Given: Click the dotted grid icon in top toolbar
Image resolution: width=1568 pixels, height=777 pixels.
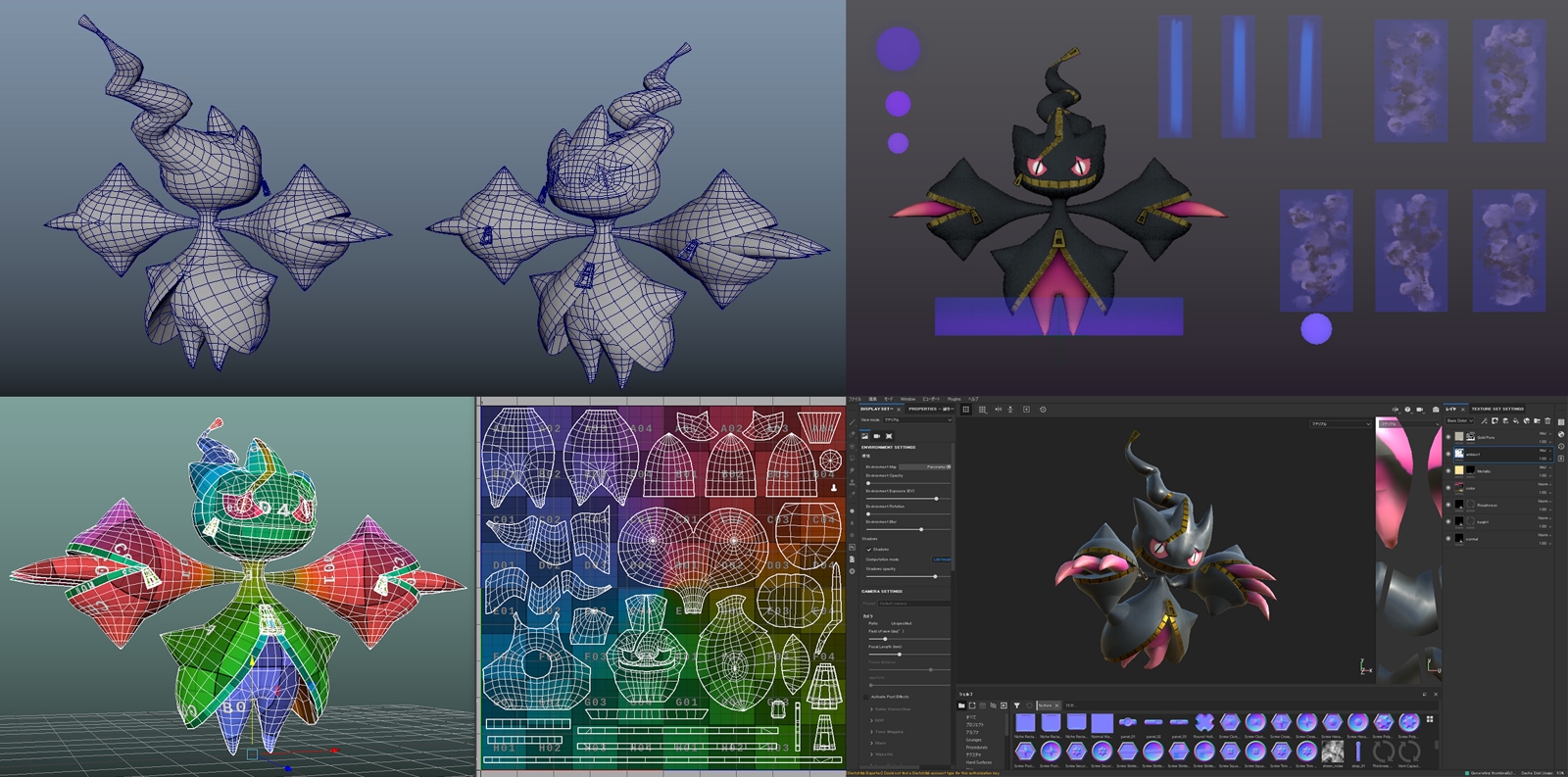Looking at the screenshot, I should (983, 410).
